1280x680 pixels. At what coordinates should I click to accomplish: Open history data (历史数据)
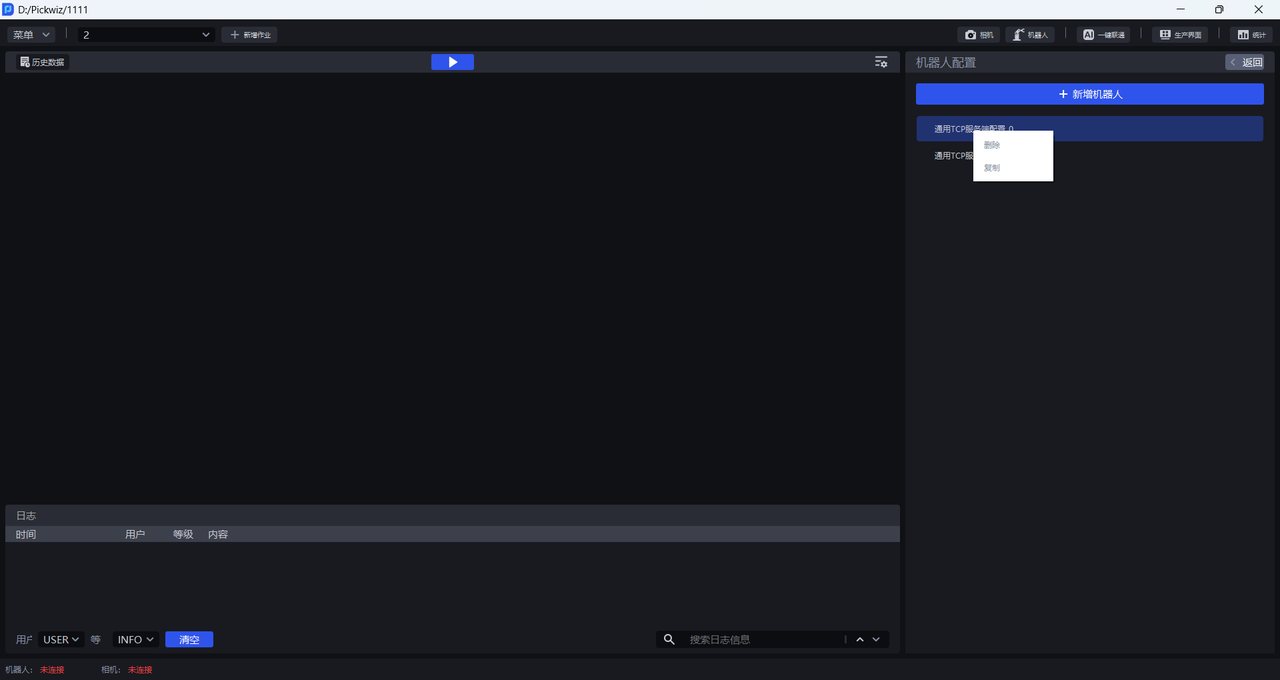coord(42,62)
